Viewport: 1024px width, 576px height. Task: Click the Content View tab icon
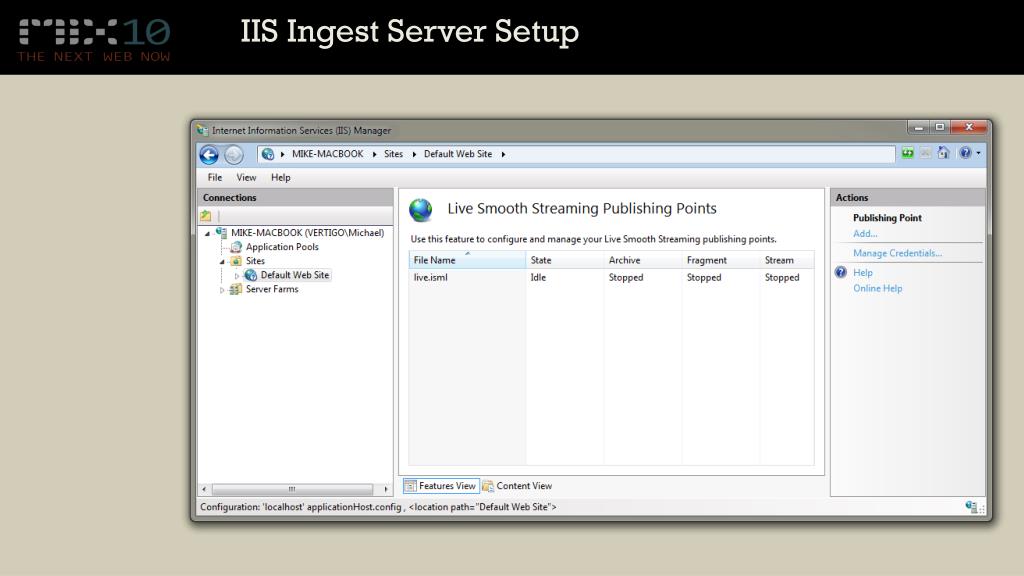pos(488,486)
